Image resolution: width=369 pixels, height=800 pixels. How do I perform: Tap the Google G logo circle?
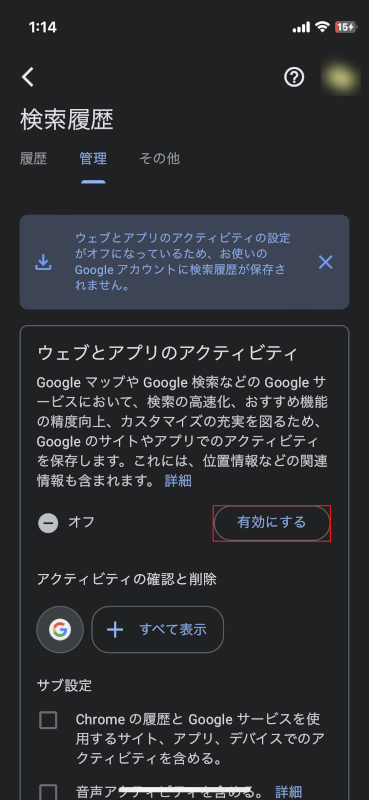tap(60, 630)
